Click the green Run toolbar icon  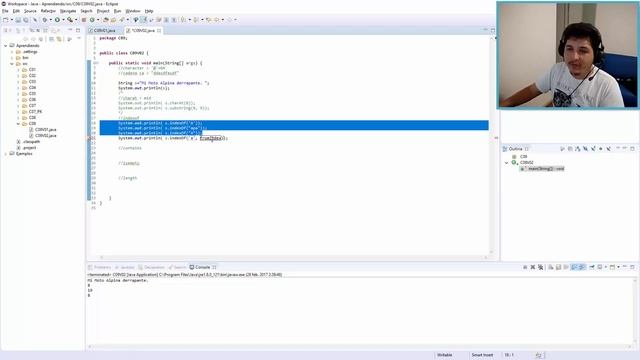pyautogui.click(x=57, y=20)
